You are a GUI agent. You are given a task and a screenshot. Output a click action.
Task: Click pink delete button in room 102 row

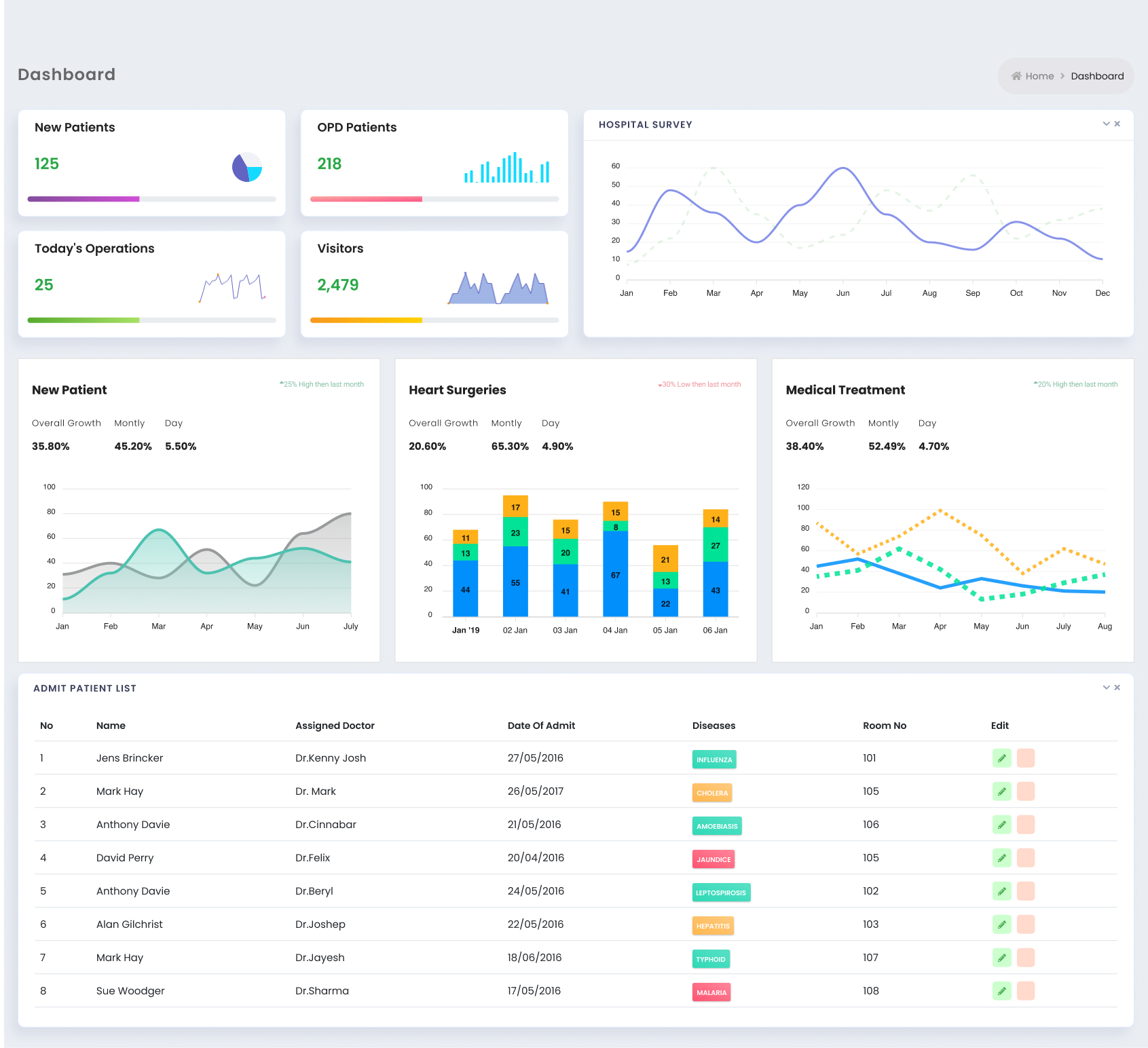1026,891
